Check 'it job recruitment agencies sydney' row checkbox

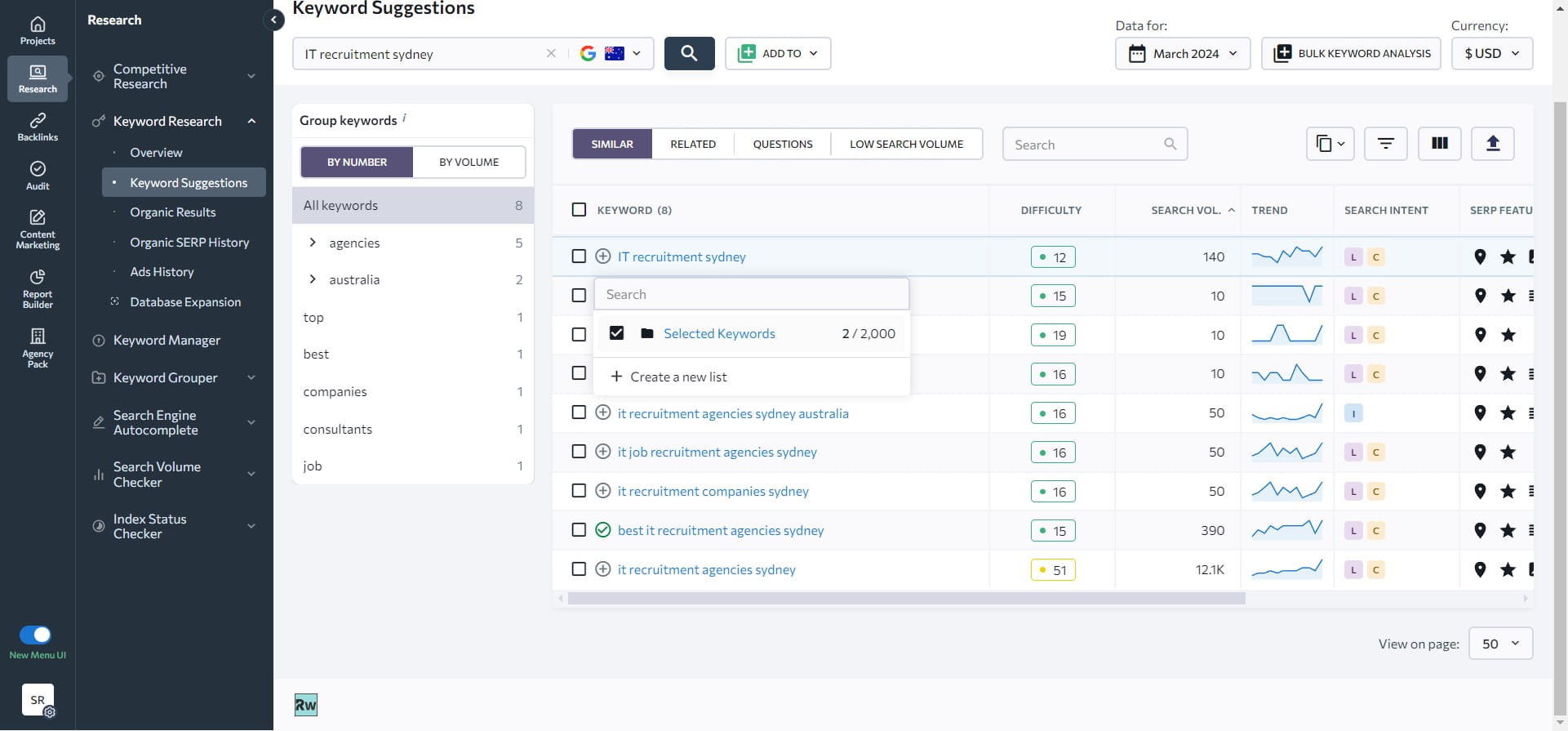579,452
